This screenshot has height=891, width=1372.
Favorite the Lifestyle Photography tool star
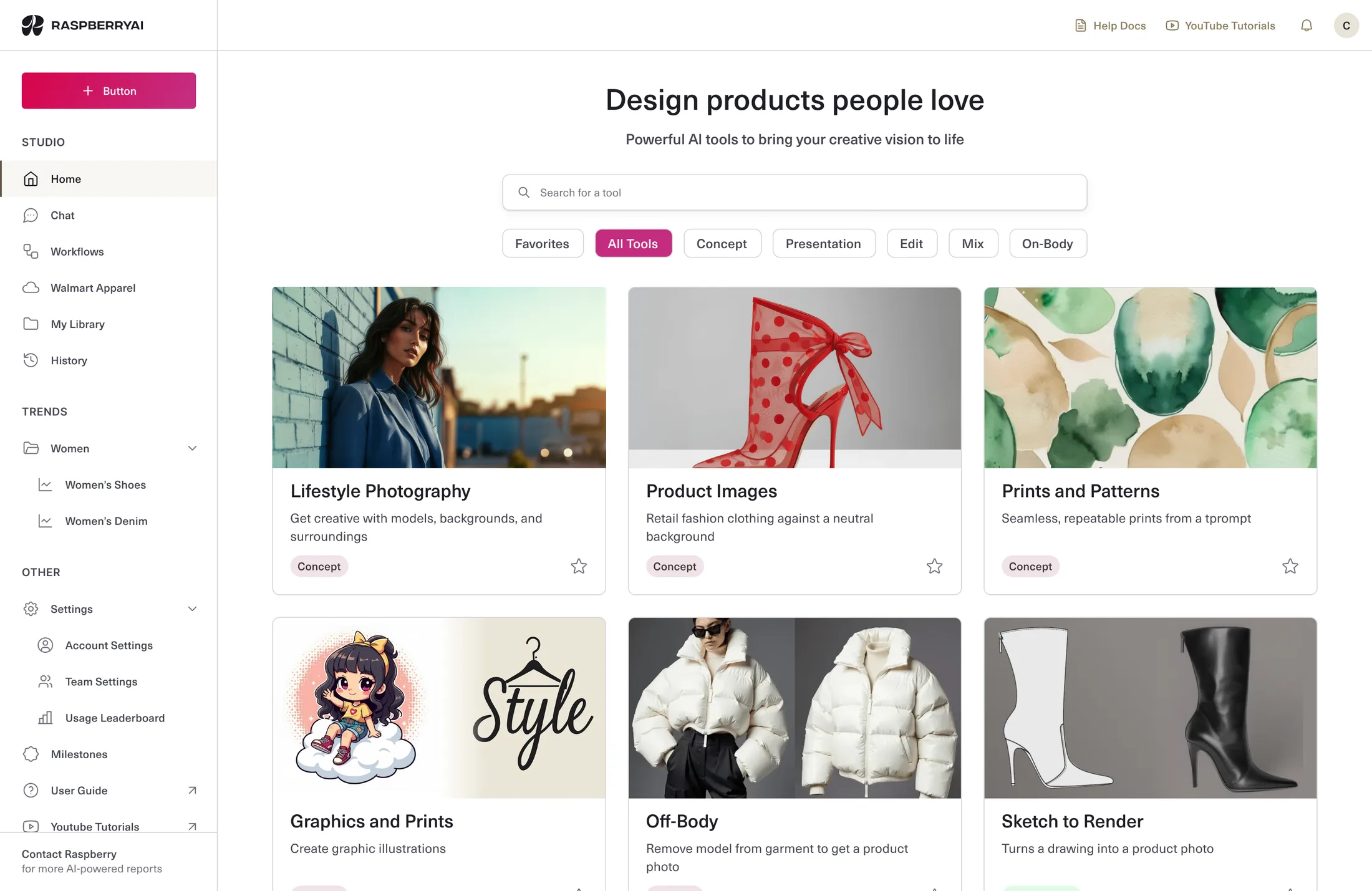coord(579,566)
